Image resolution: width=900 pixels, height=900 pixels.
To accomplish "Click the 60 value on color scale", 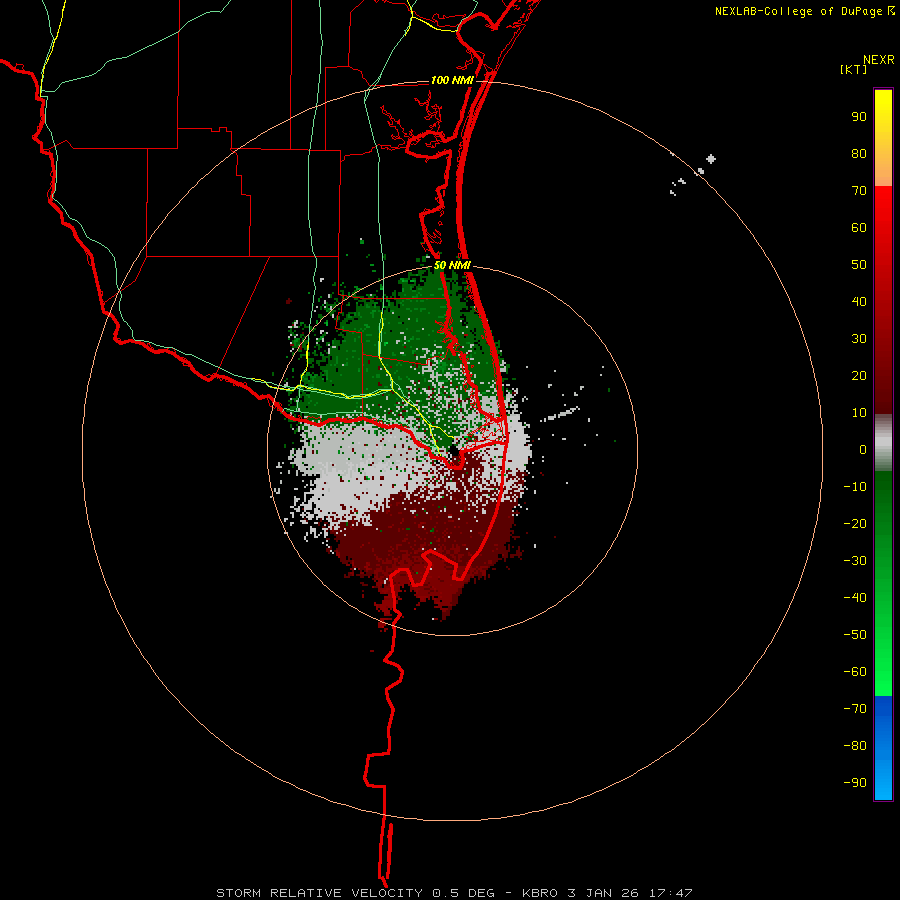I will click(859, 228).
